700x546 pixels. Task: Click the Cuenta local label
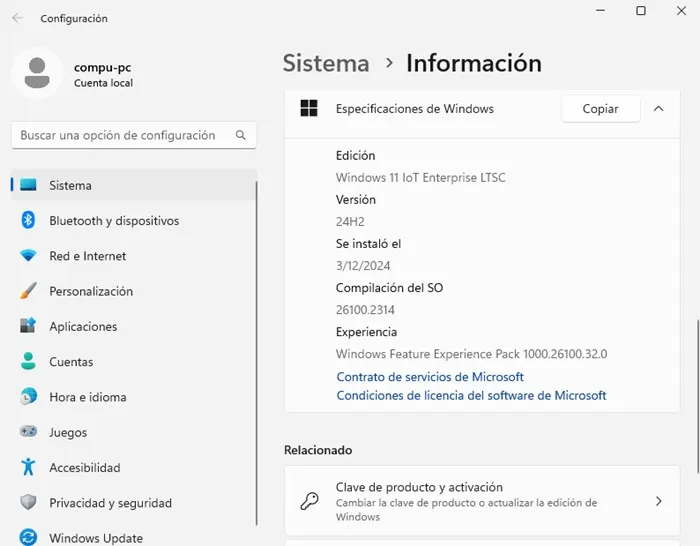[x=103, y=83]
